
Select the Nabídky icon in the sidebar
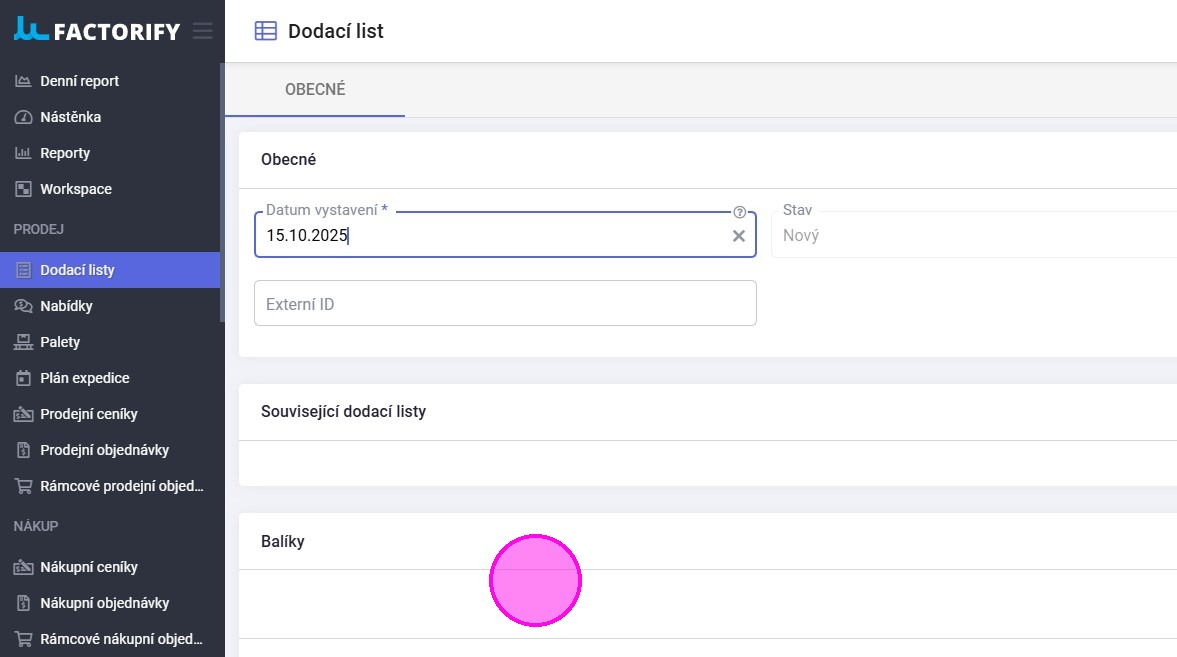pyautogui.click(x=23, y=306)
